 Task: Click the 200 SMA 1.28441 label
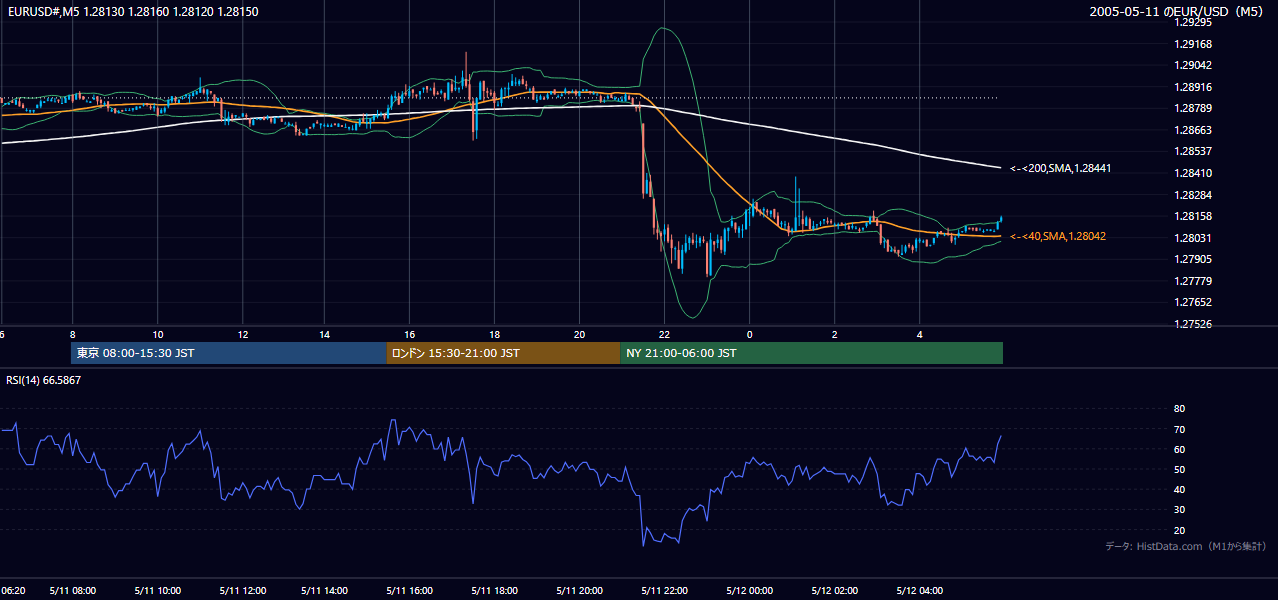[1060, 169]
